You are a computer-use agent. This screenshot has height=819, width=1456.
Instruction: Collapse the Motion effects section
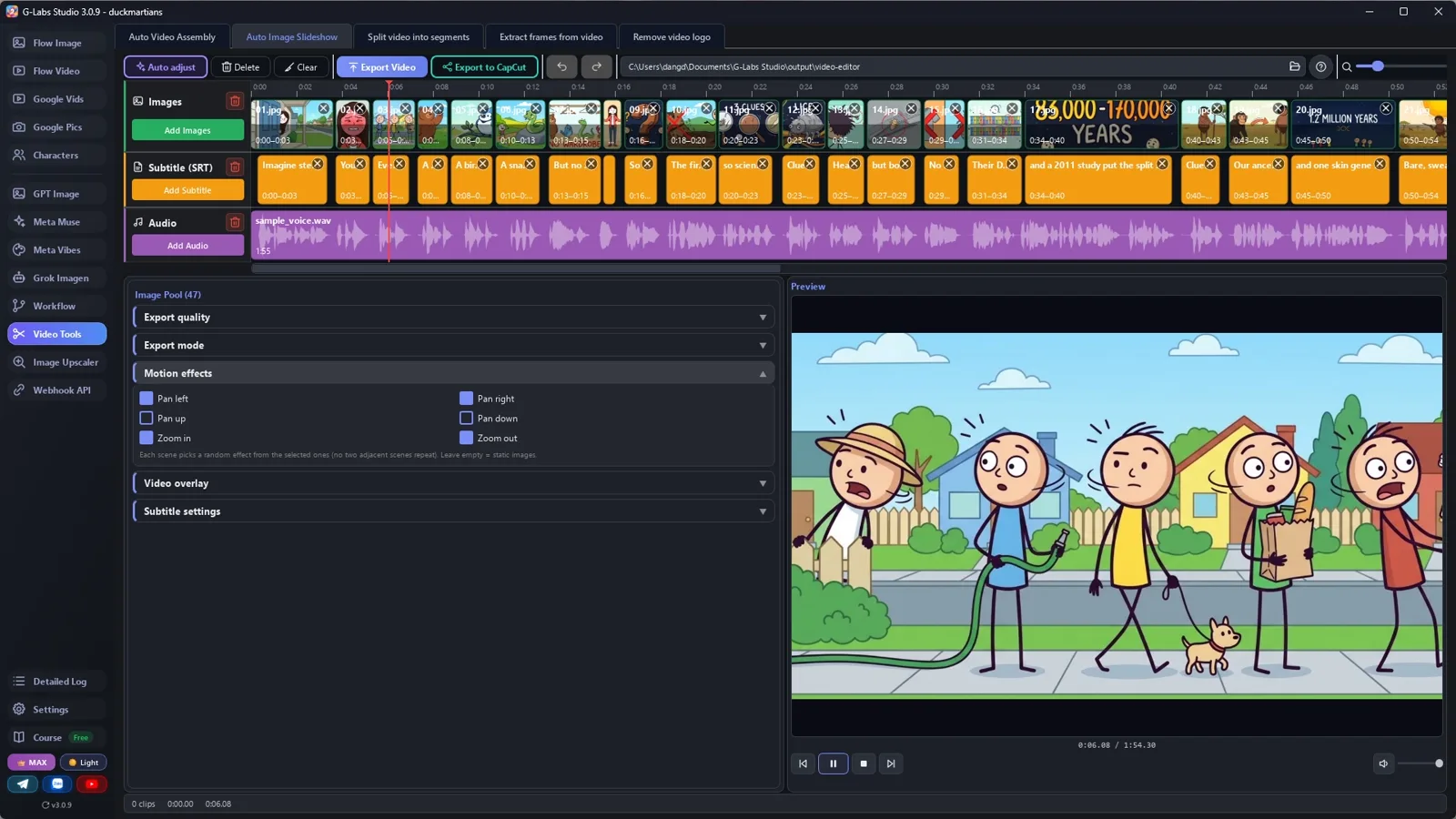(x=453, y=373)
